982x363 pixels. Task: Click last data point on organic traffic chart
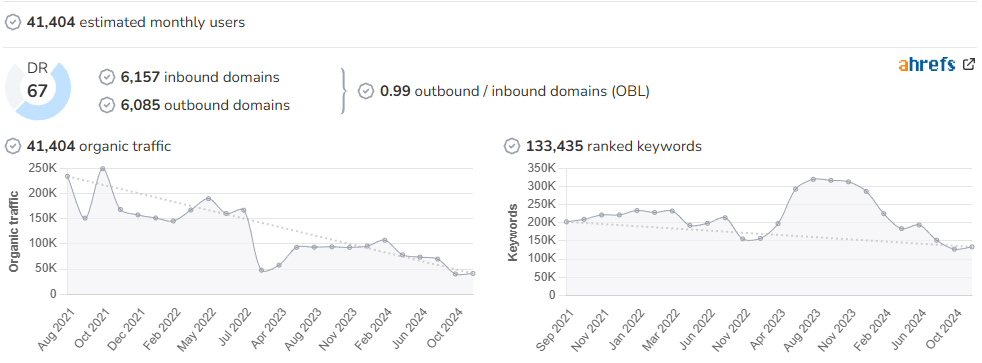473,273
